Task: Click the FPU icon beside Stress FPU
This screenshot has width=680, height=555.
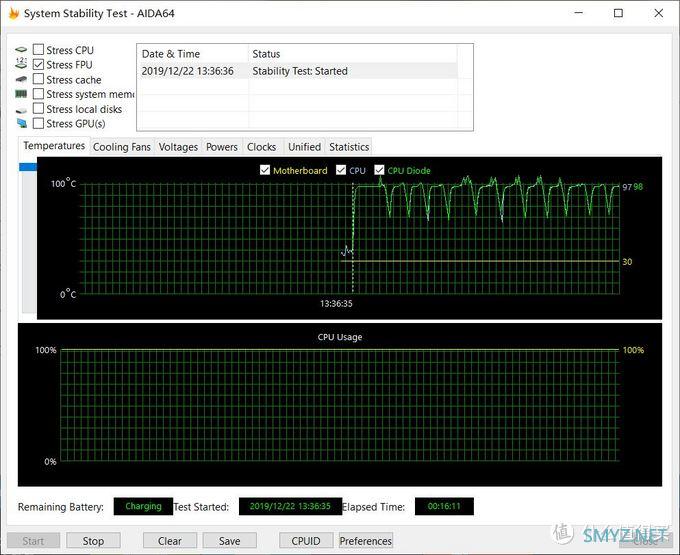Action: pos(21,63)
